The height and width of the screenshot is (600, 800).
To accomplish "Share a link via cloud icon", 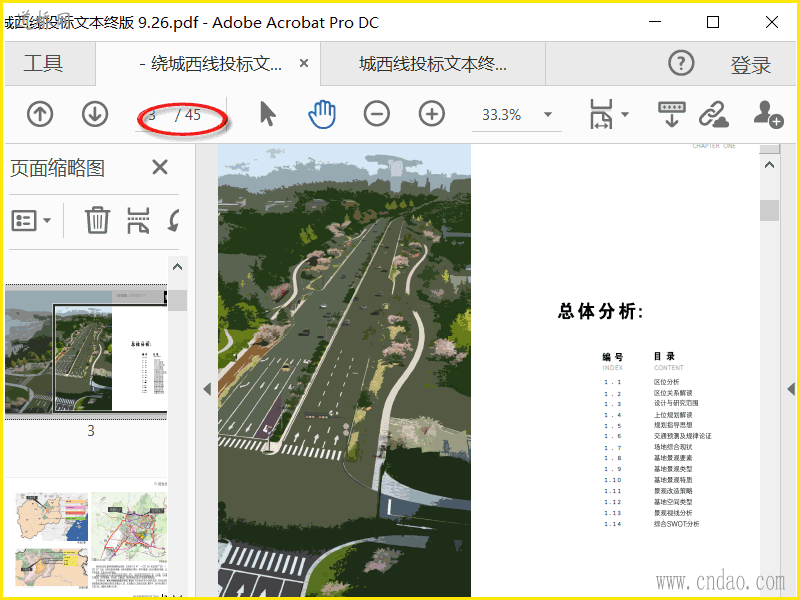I will tap(713, 114).
